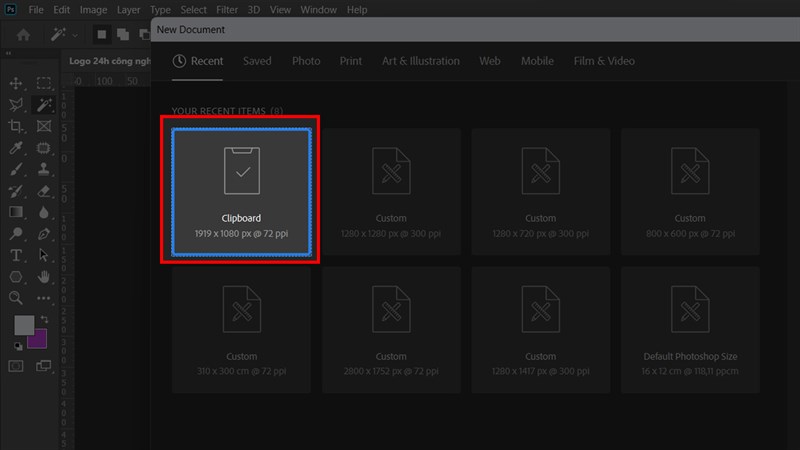Open the purple background color swatch

pos(39,340)
